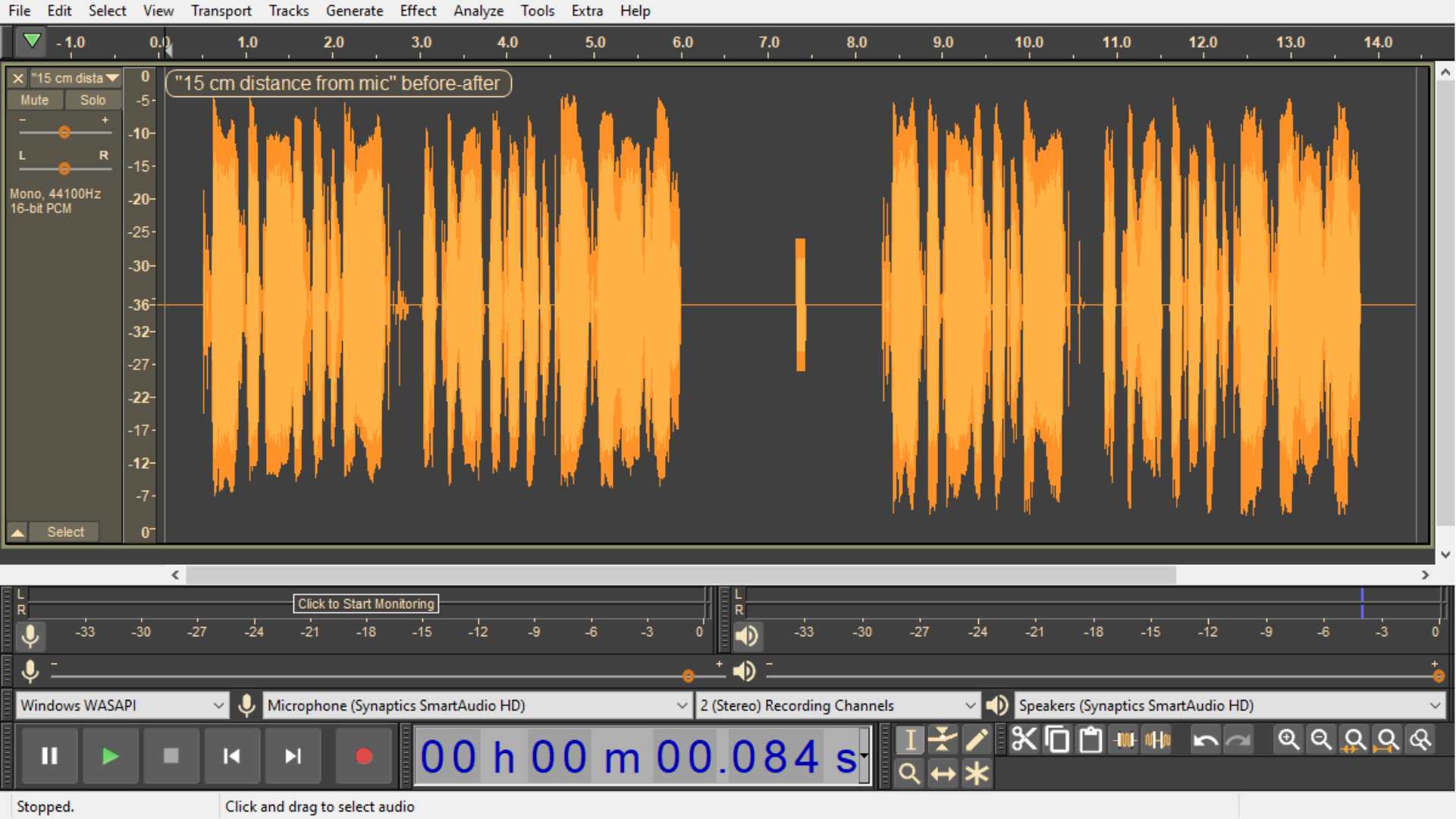Click the Paste clipboard icon
Image resolution: width=1456 pixels, height=819 pixels.
1090,739
